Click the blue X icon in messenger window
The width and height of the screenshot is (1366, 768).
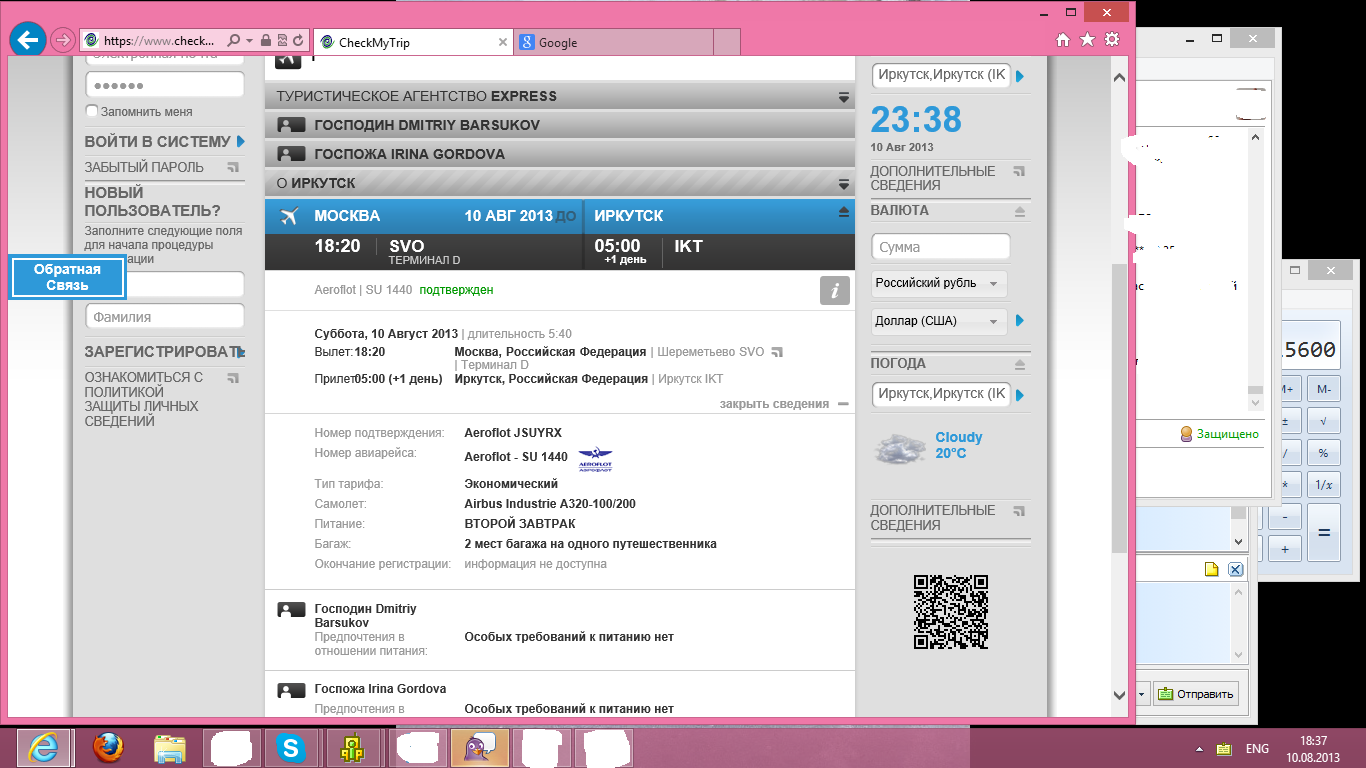tap(1235, 570)
